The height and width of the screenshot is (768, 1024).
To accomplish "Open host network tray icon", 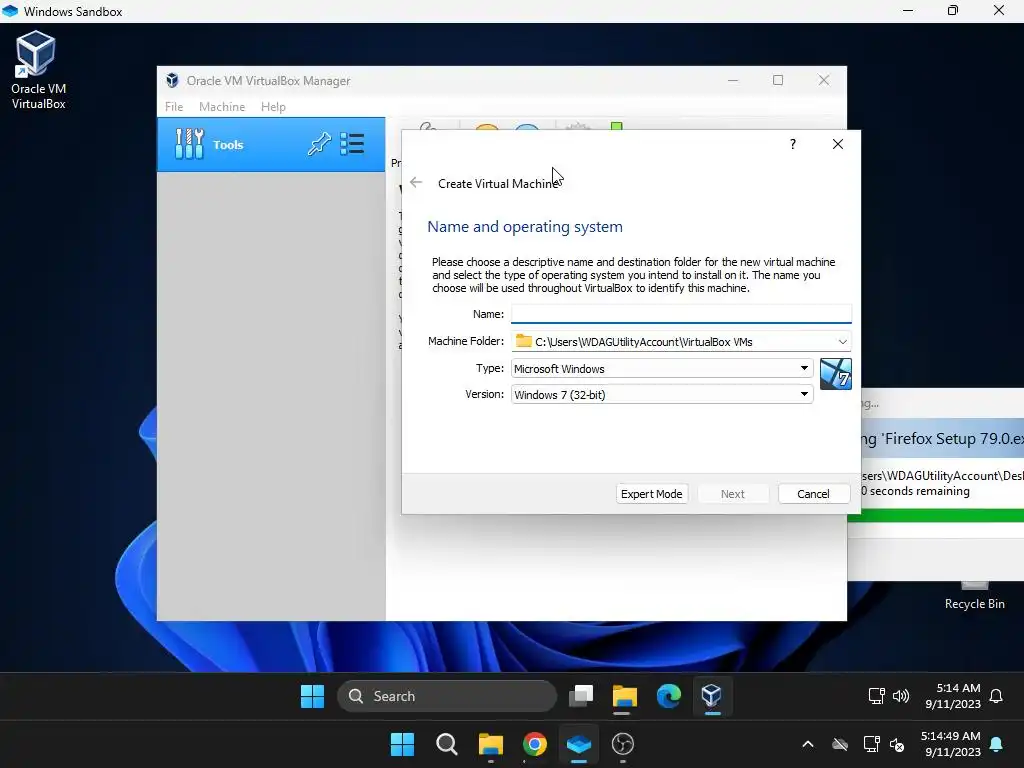I will click(x=871, y=744).
